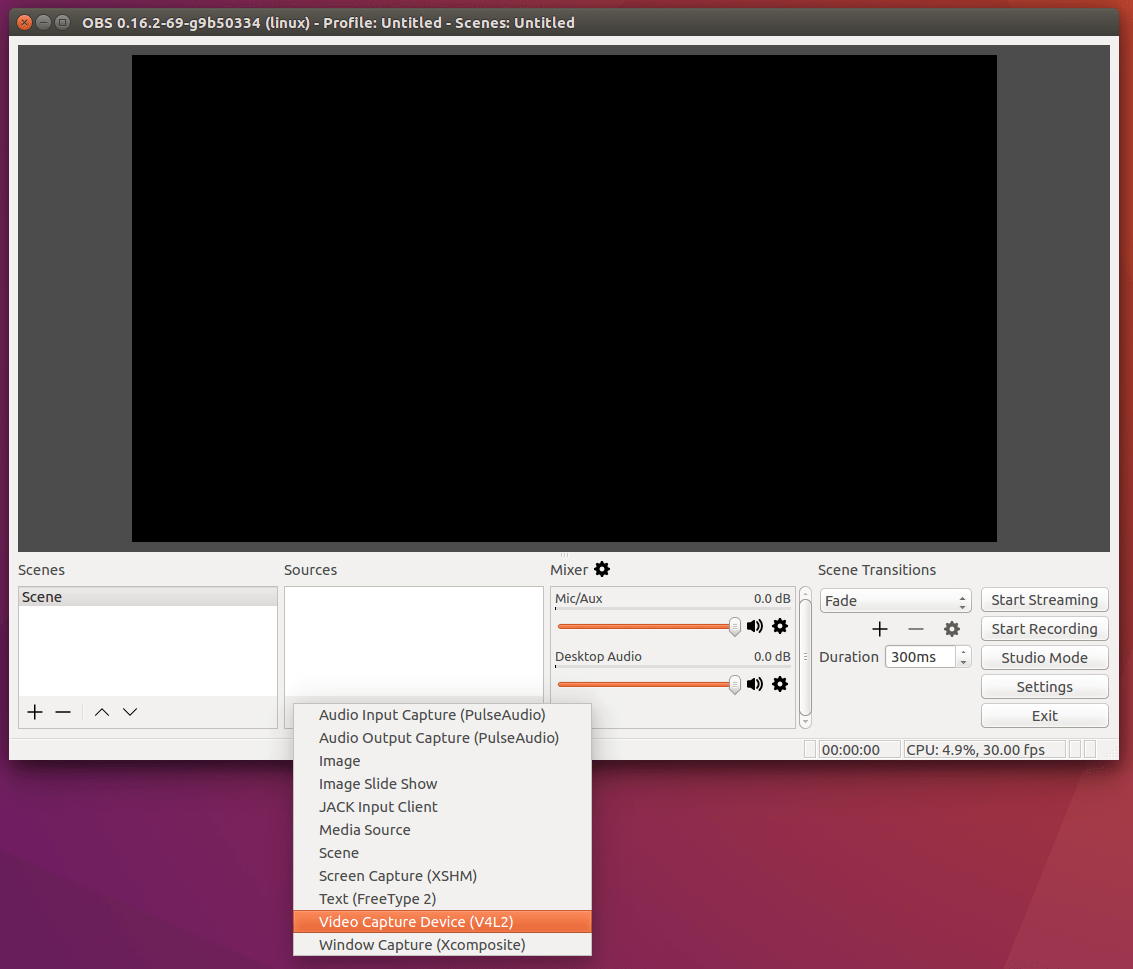1133x969 pixels.
Task: Open Desktop Audio advanced properties gear
Action: coord(780,684)
